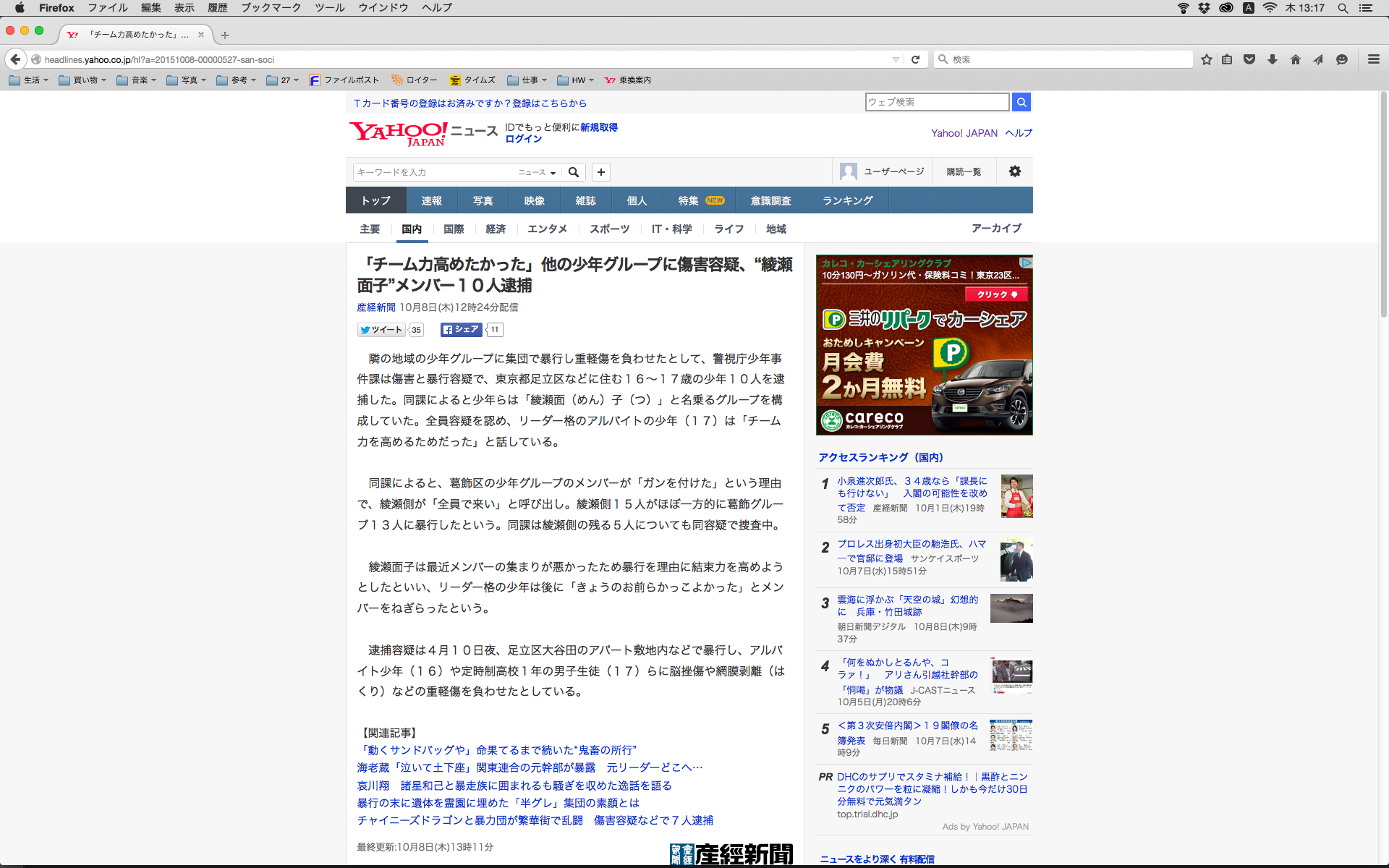Reload the page with the refresh icon
The image size is (1389, 868).
pos(915,59)
